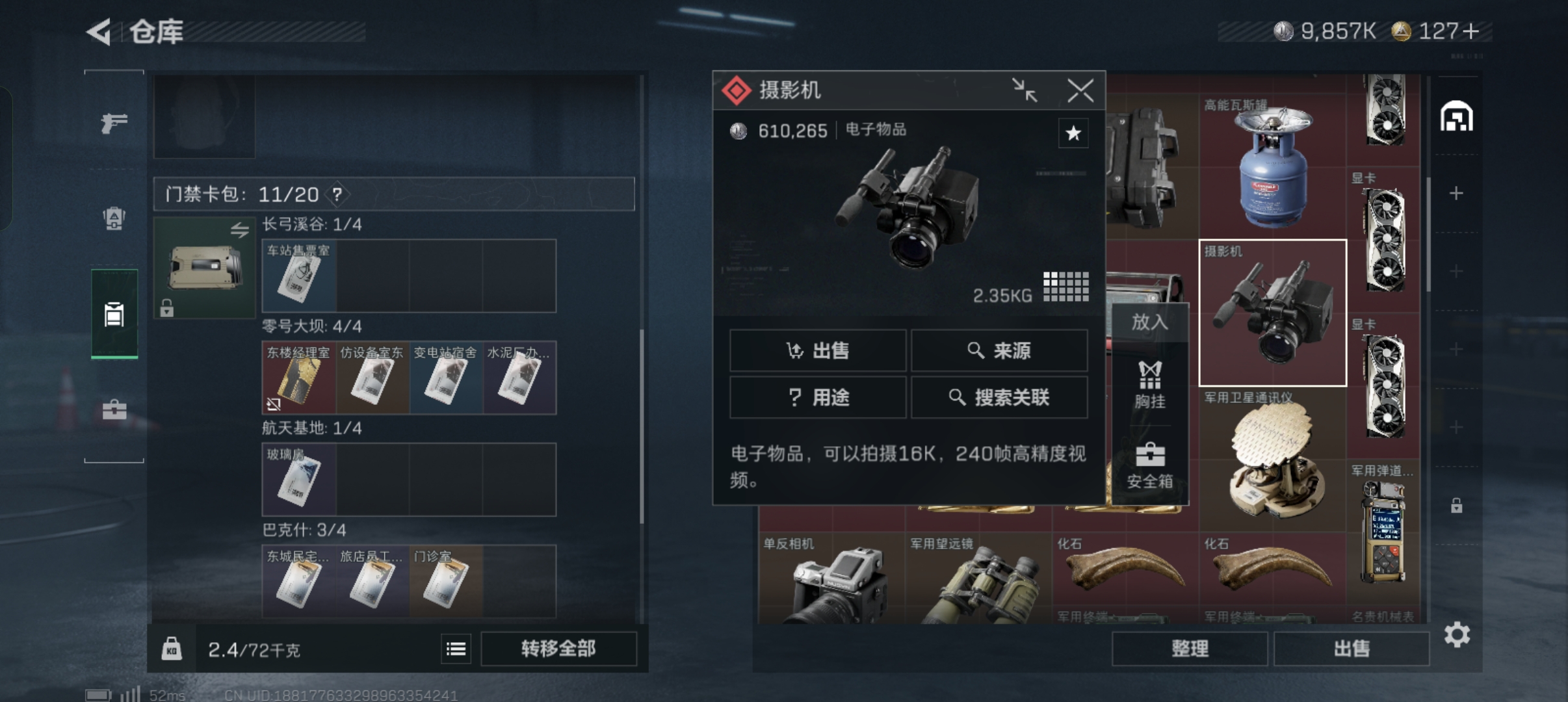This screenshot has height=702, width=1568.
Task: Open the safe box briefcase sidebar tab
Action: pos(114,409)
